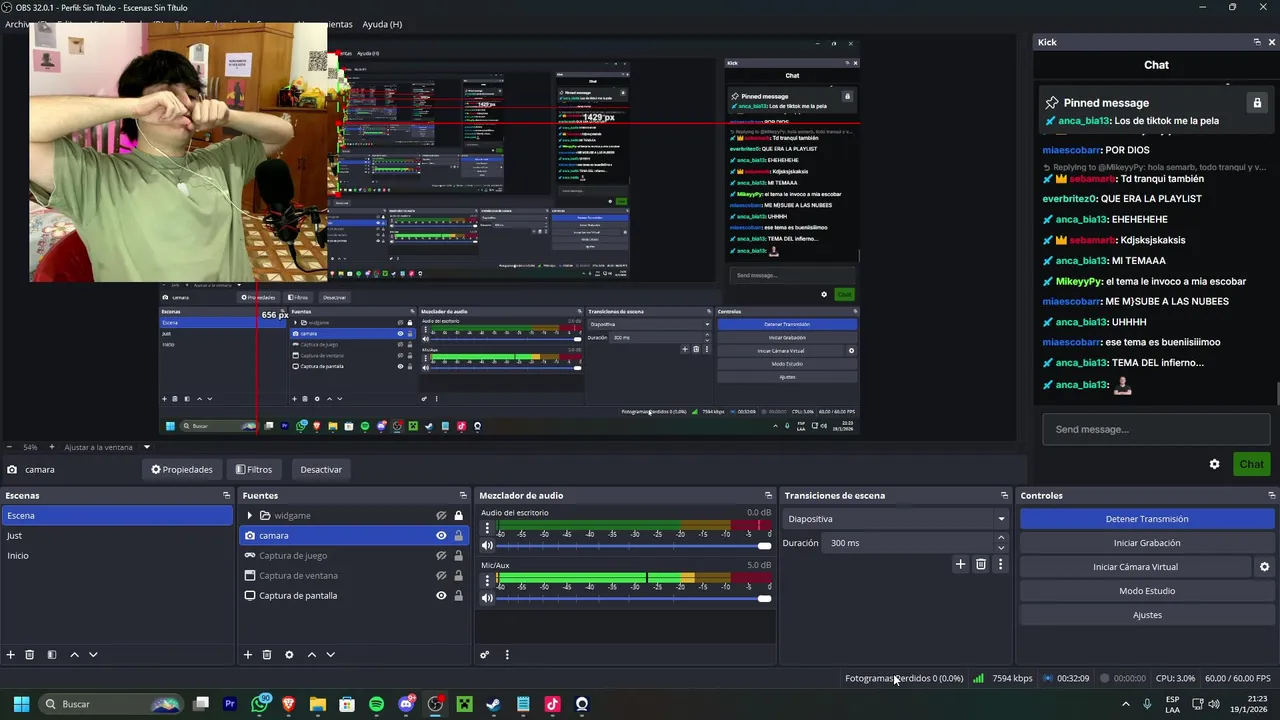Open scene filters icon in Escenas toolbar

click(52, 655)
